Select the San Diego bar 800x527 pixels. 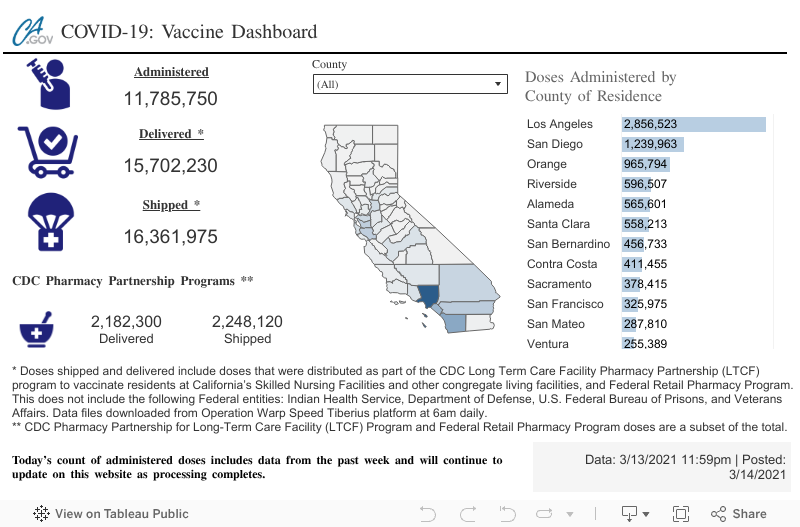click(x=651, y=144)
